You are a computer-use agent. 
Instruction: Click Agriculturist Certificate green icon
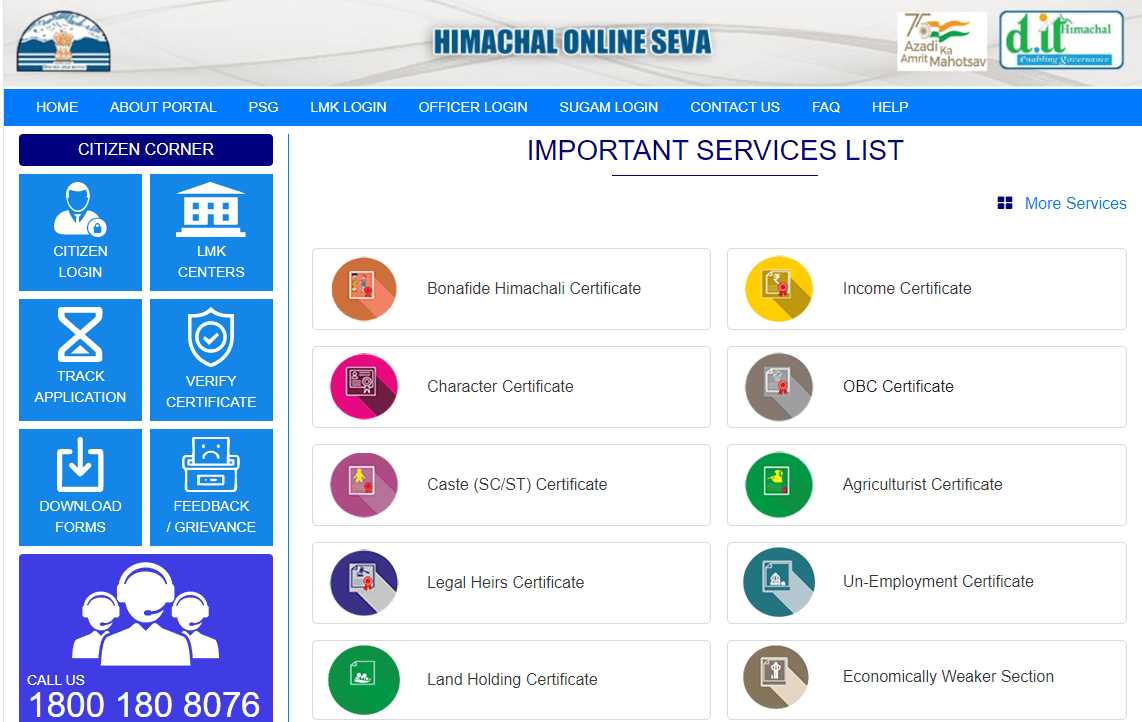click(x=779, y=485)
